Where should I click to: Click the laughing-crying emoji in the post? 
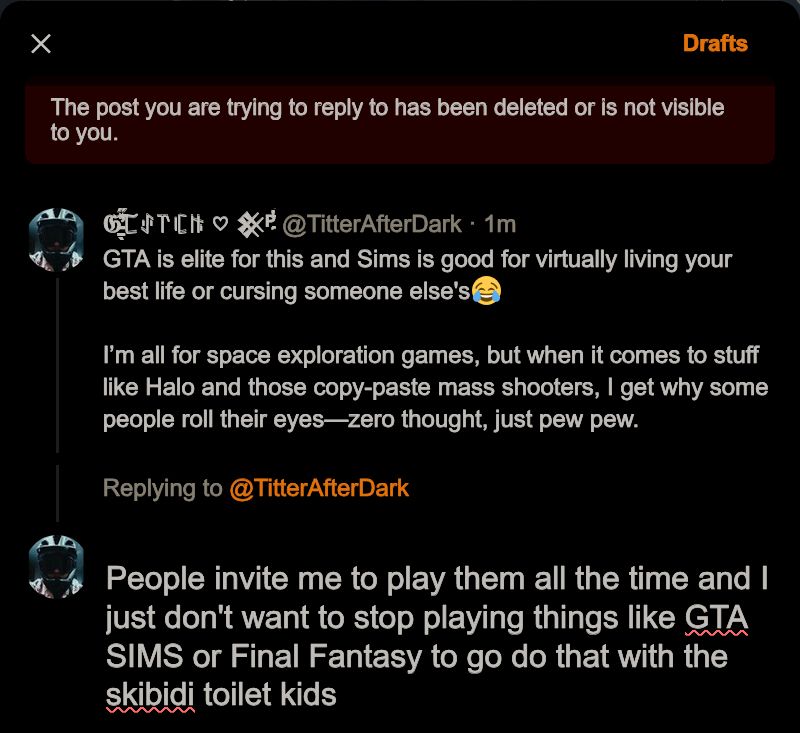coord(486,291)
